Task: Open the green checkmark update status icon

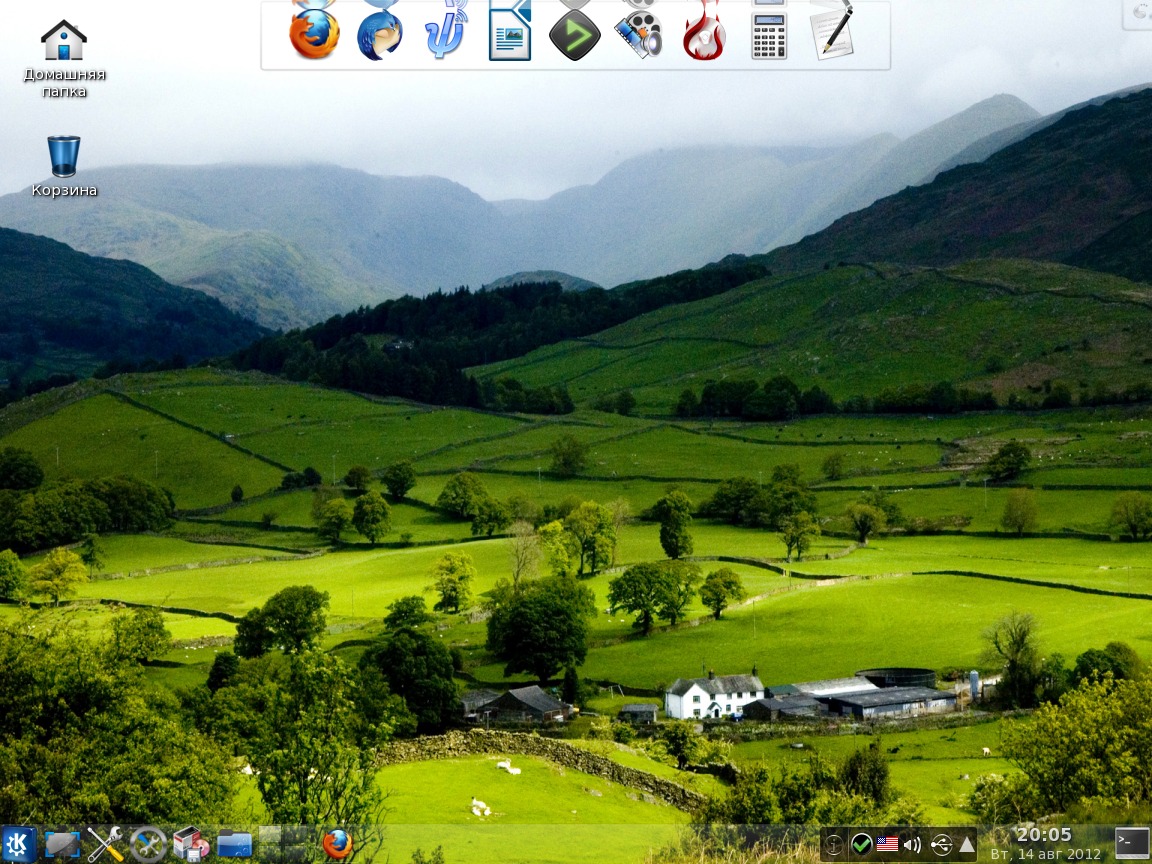Action: coord(861,845)
